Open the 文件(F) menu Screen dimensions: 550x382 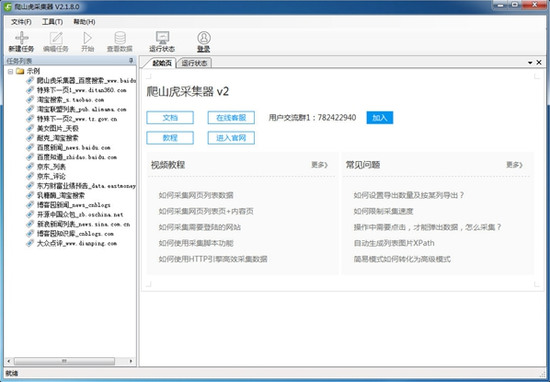[x=21, y=22]
